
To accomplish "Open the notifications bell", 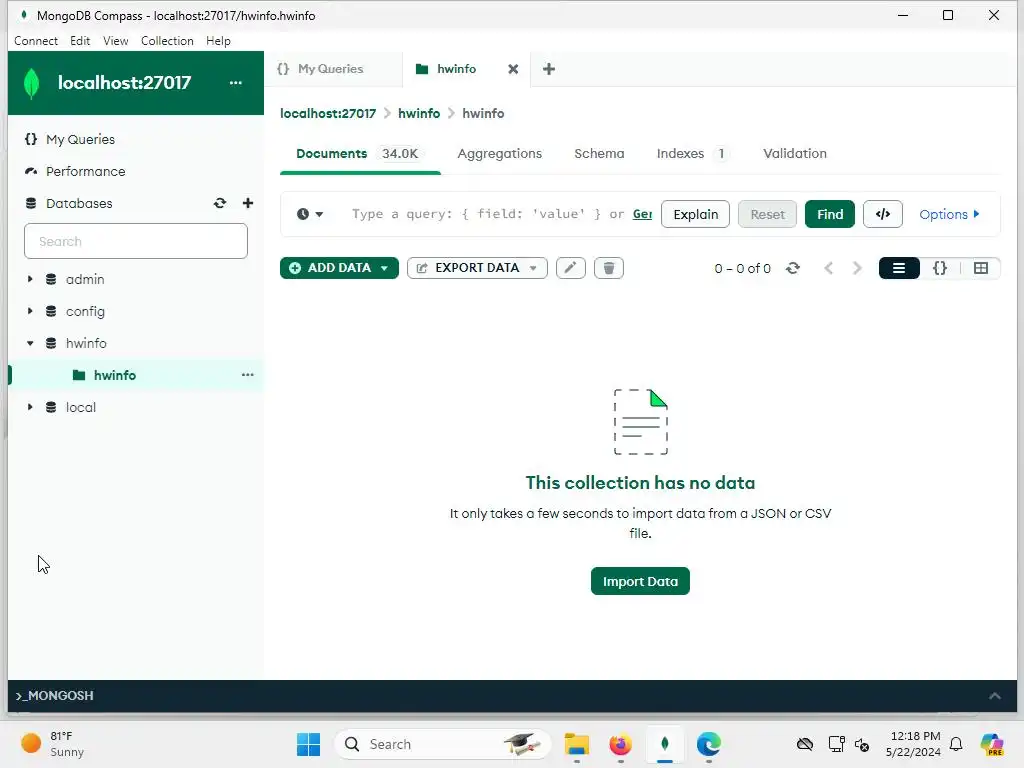I will [x=955, y=744].
